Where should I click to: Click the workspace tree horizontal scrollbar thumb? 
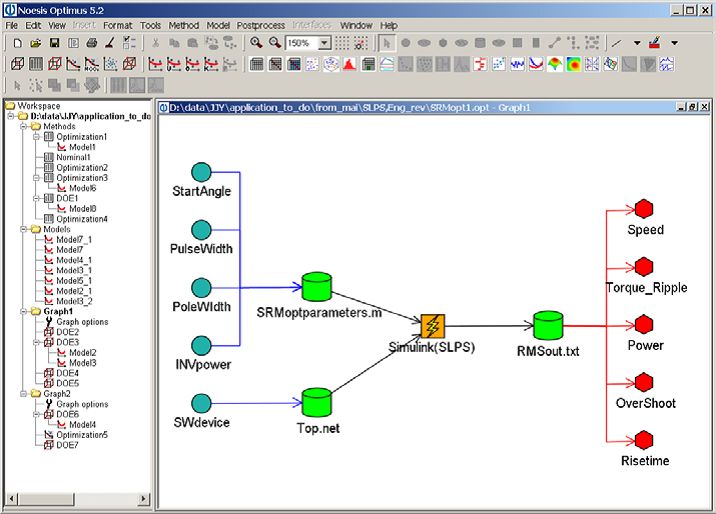[x=46, y=498]
